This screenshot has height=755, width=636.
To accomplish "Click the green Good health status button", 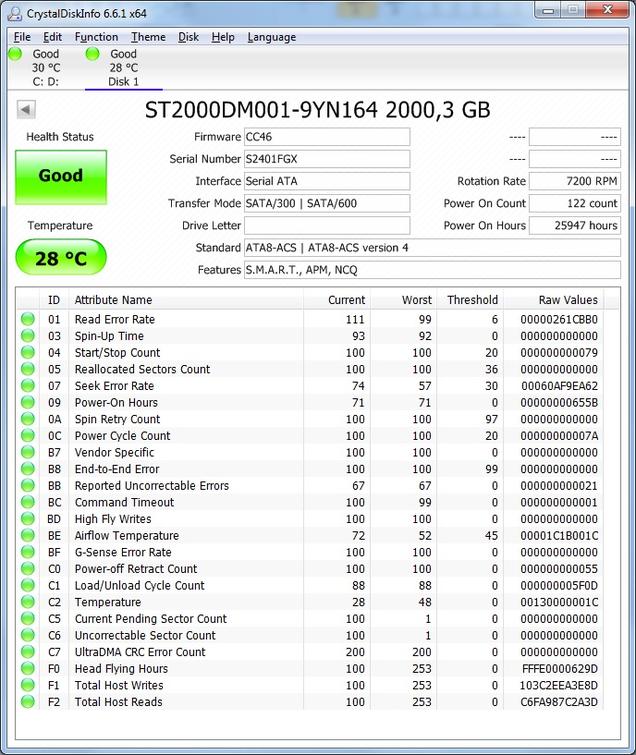I will [x=61, y=177].
